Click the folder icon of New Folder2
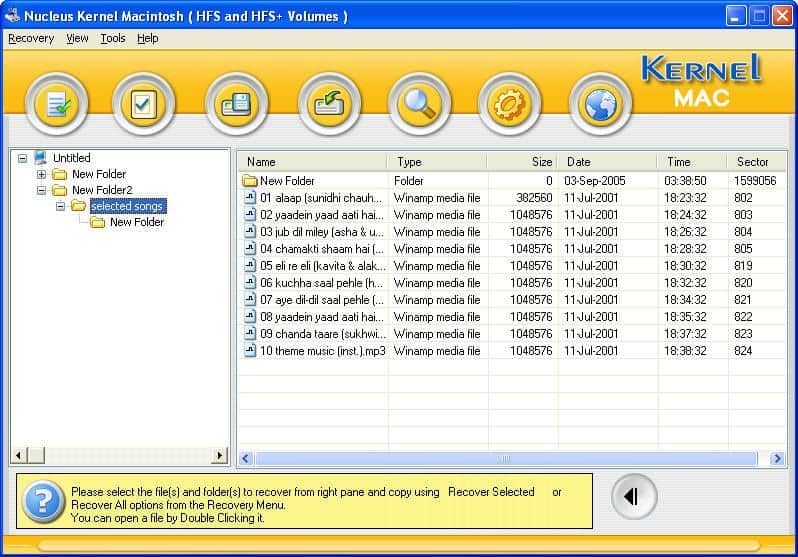 tap(60, 190)
